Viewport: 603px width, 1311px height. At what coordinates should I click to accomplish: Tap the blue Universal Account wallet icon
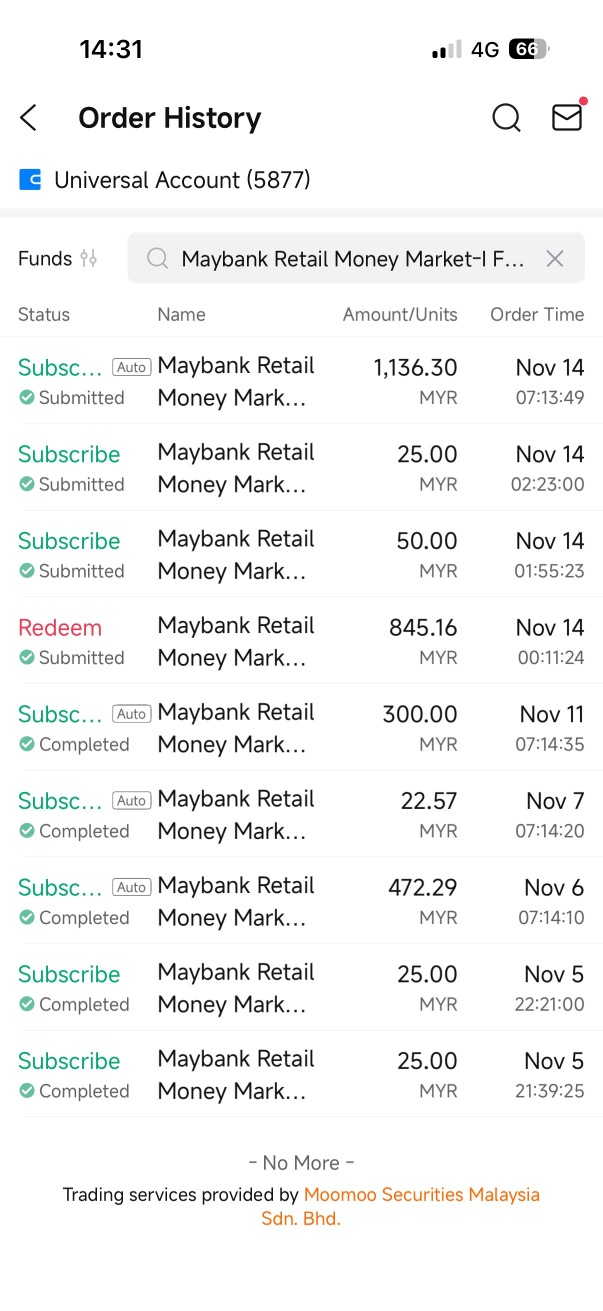[30, 180]
